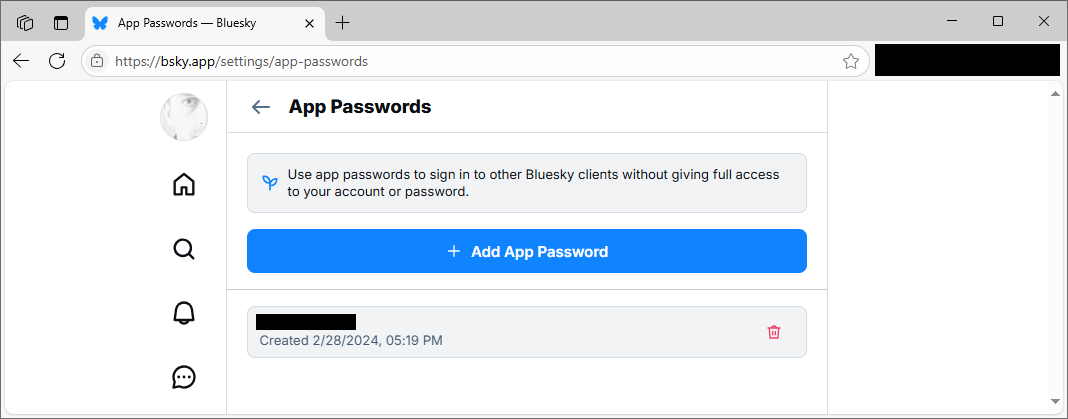
Task: Open the workspaces icon in title bar
Action: pyautogui.click(x=25, y=23)
